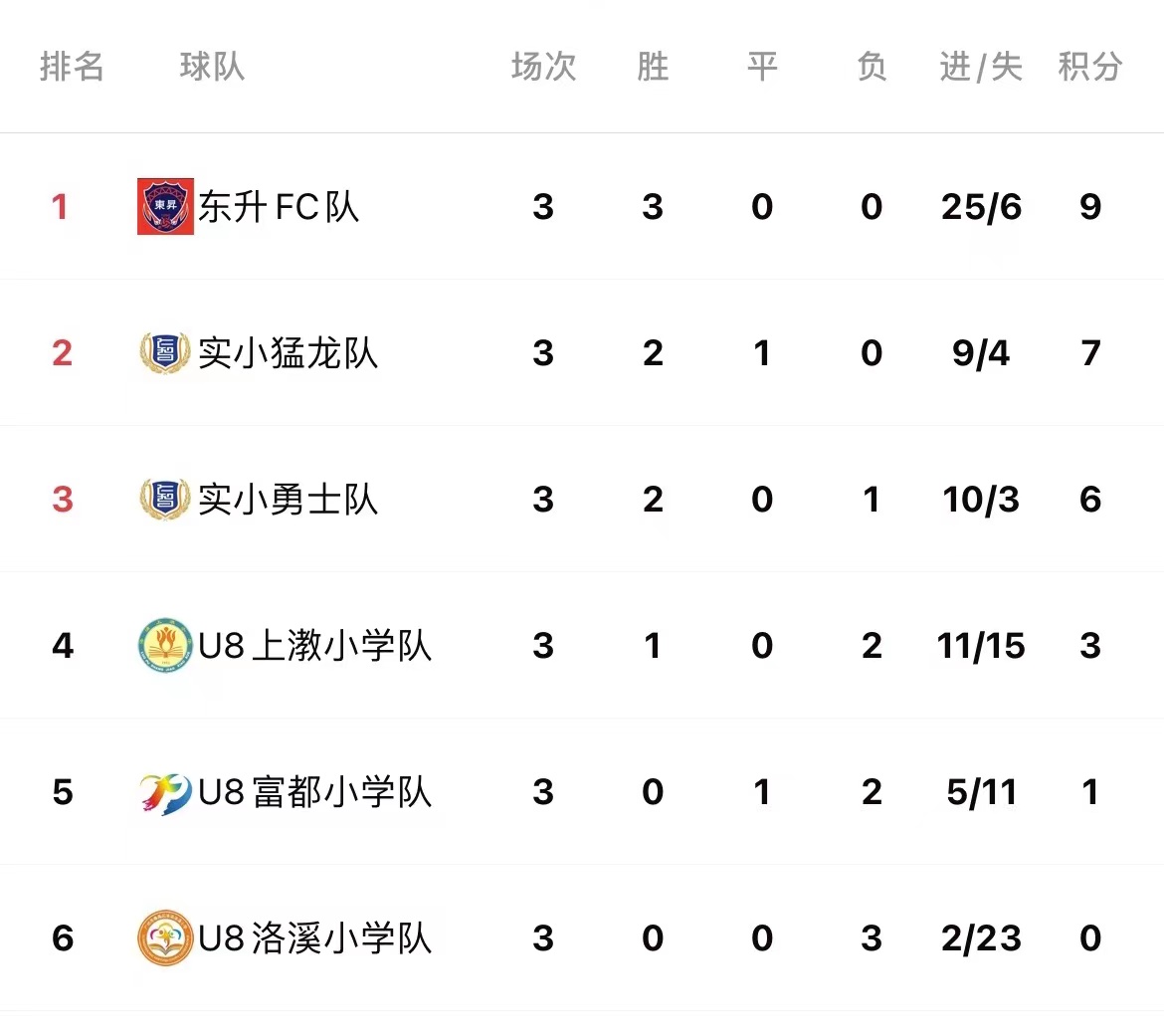Click the U8洛溪小学队 team name
The height and width of the screenshot is (1036, 1164).
click(x=314, y=937)
